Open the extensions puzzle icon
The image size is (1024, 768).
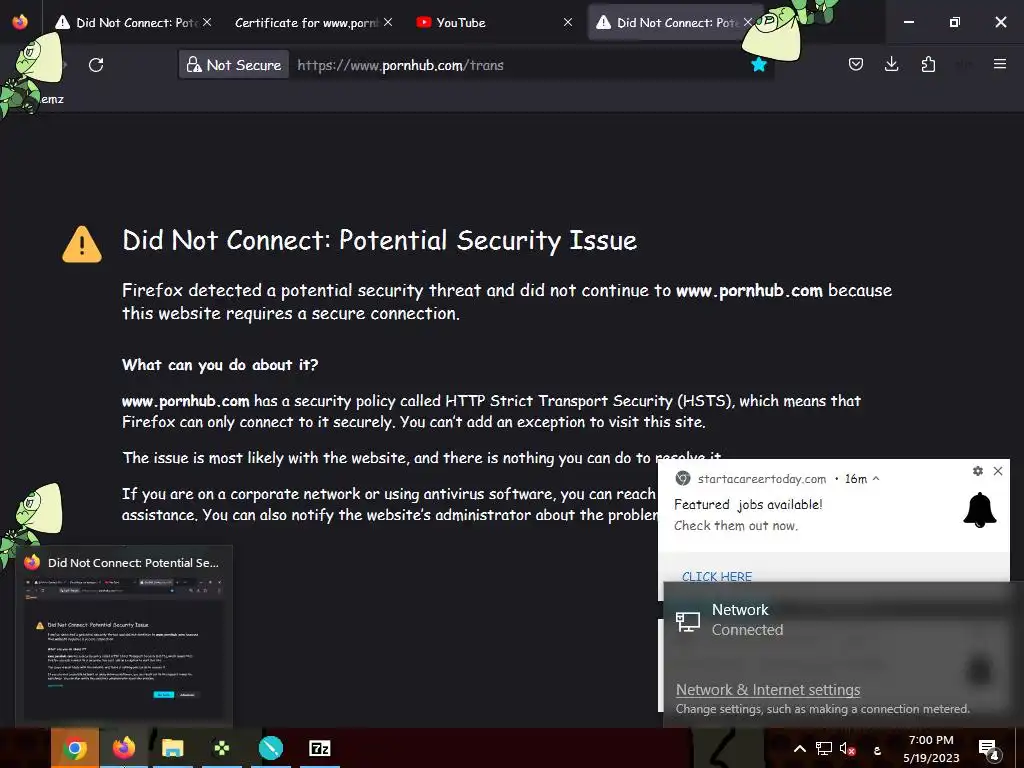click(928, 64)
